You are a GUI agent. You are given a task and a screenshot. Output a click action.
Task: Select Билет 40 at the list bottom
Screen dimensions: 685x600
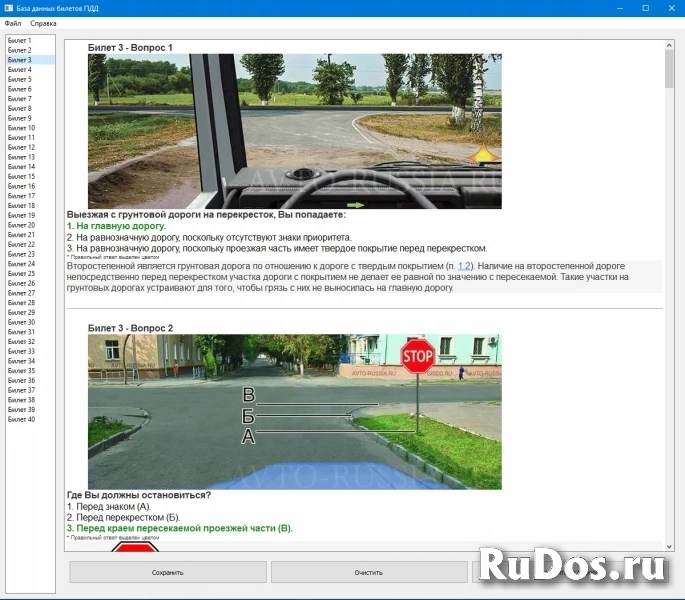tap(21, 419)
